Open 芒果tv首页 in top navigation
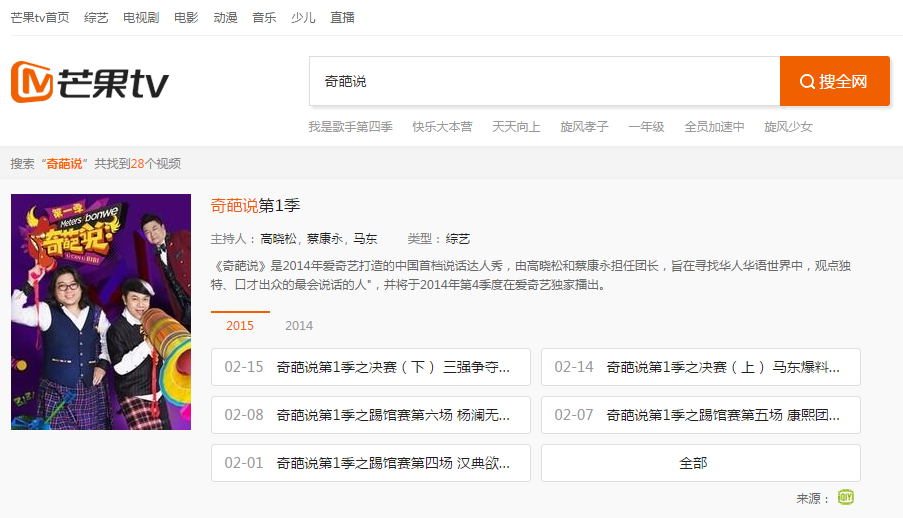 (40, 18)
